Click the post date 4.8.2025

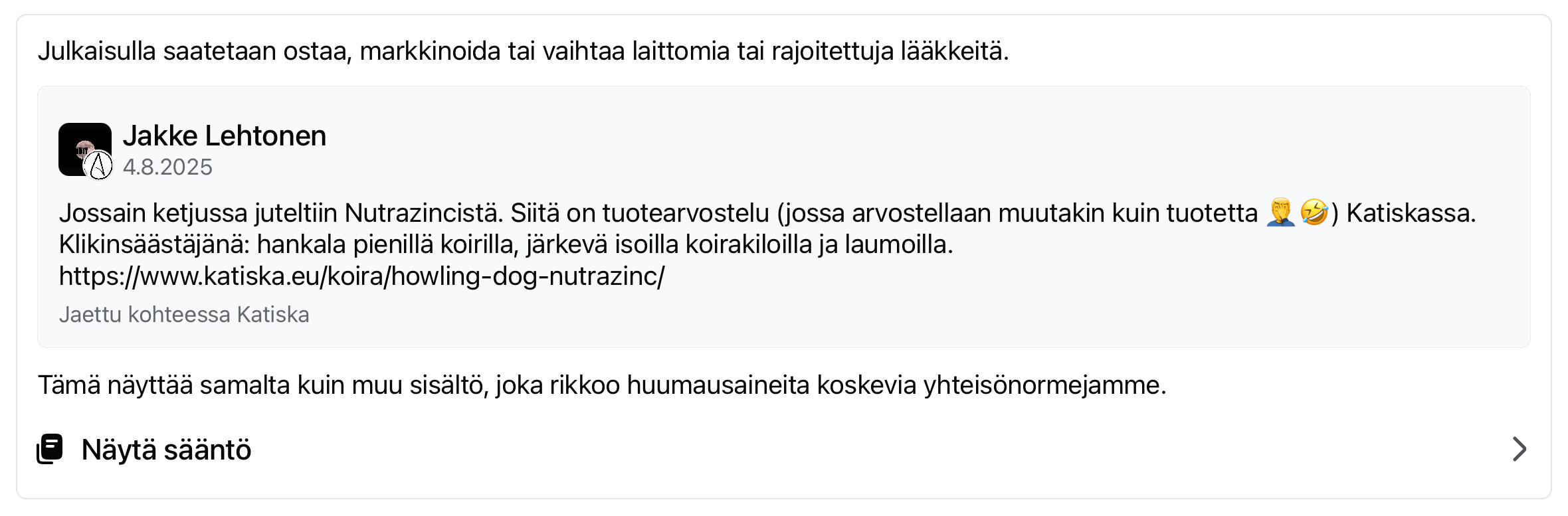click(x=167, y=167)
